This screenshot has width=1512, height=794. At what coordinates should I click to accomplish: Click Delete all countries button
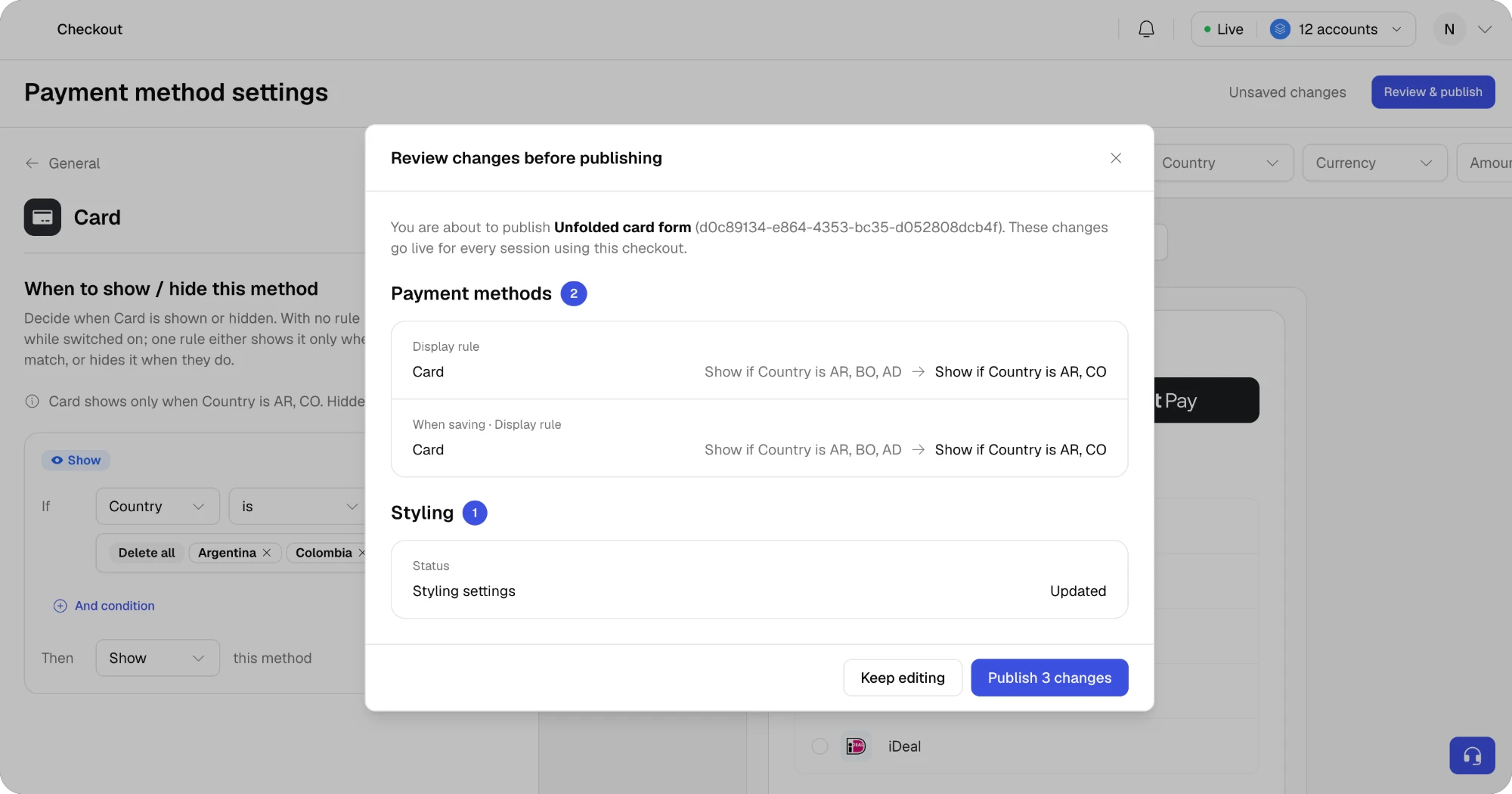pyautogui.click(x=147, y=553)
